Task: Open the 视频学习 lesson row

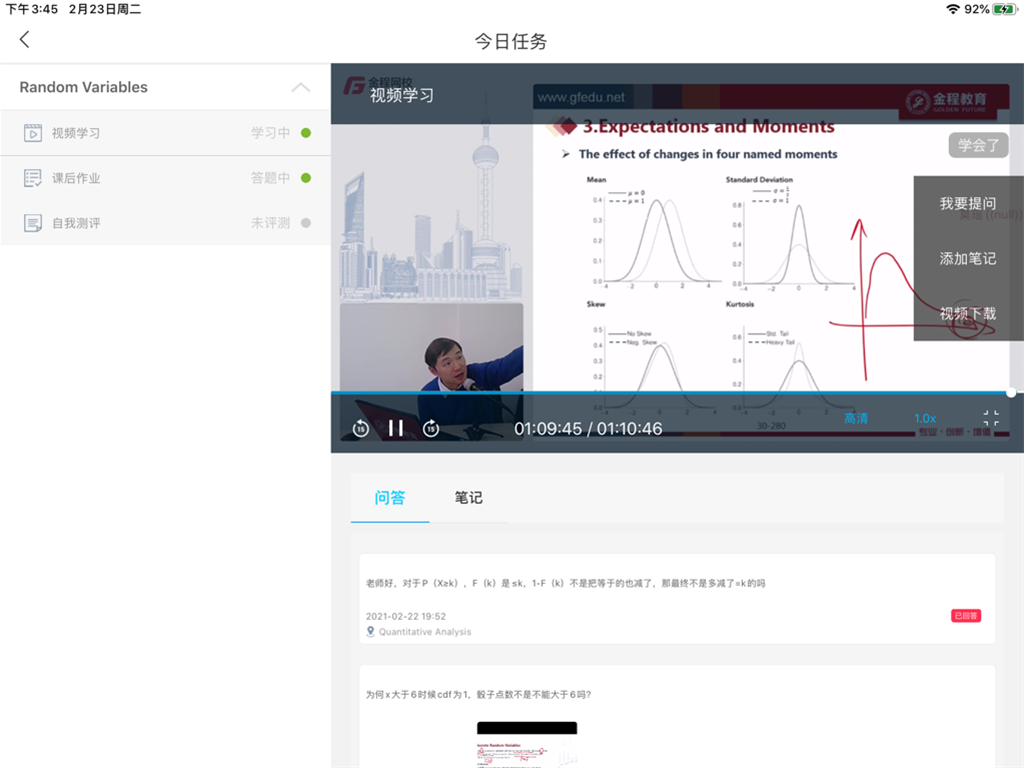Action: (165, 133)
